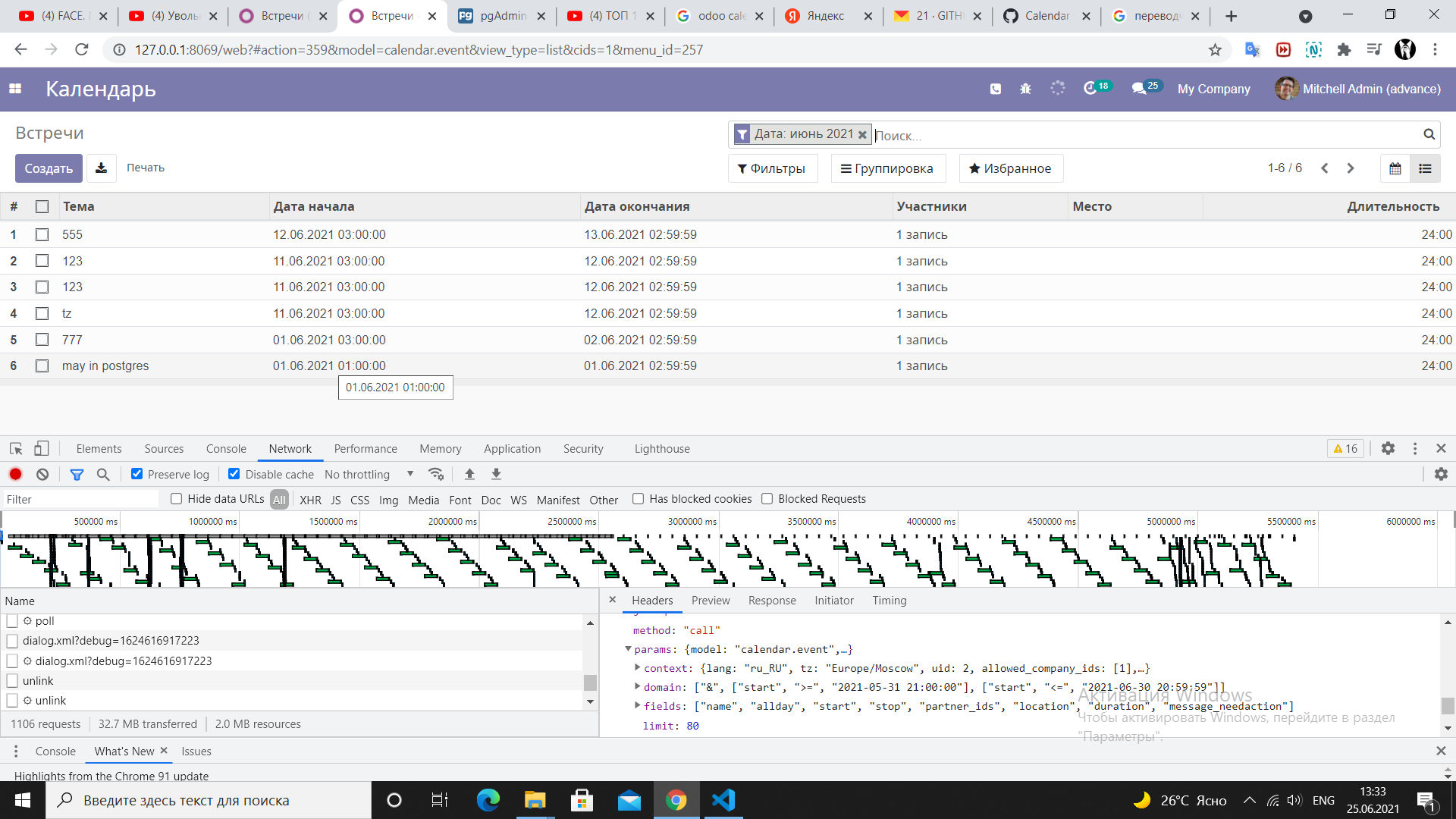Click the Создать button
1456x819 pixels.
pos(48,168)
